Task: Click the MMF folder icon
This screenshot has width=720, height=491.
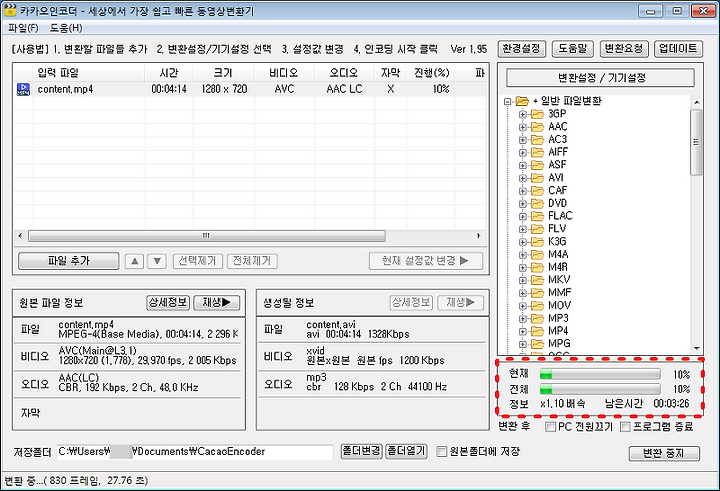Action: coord(537,293)
